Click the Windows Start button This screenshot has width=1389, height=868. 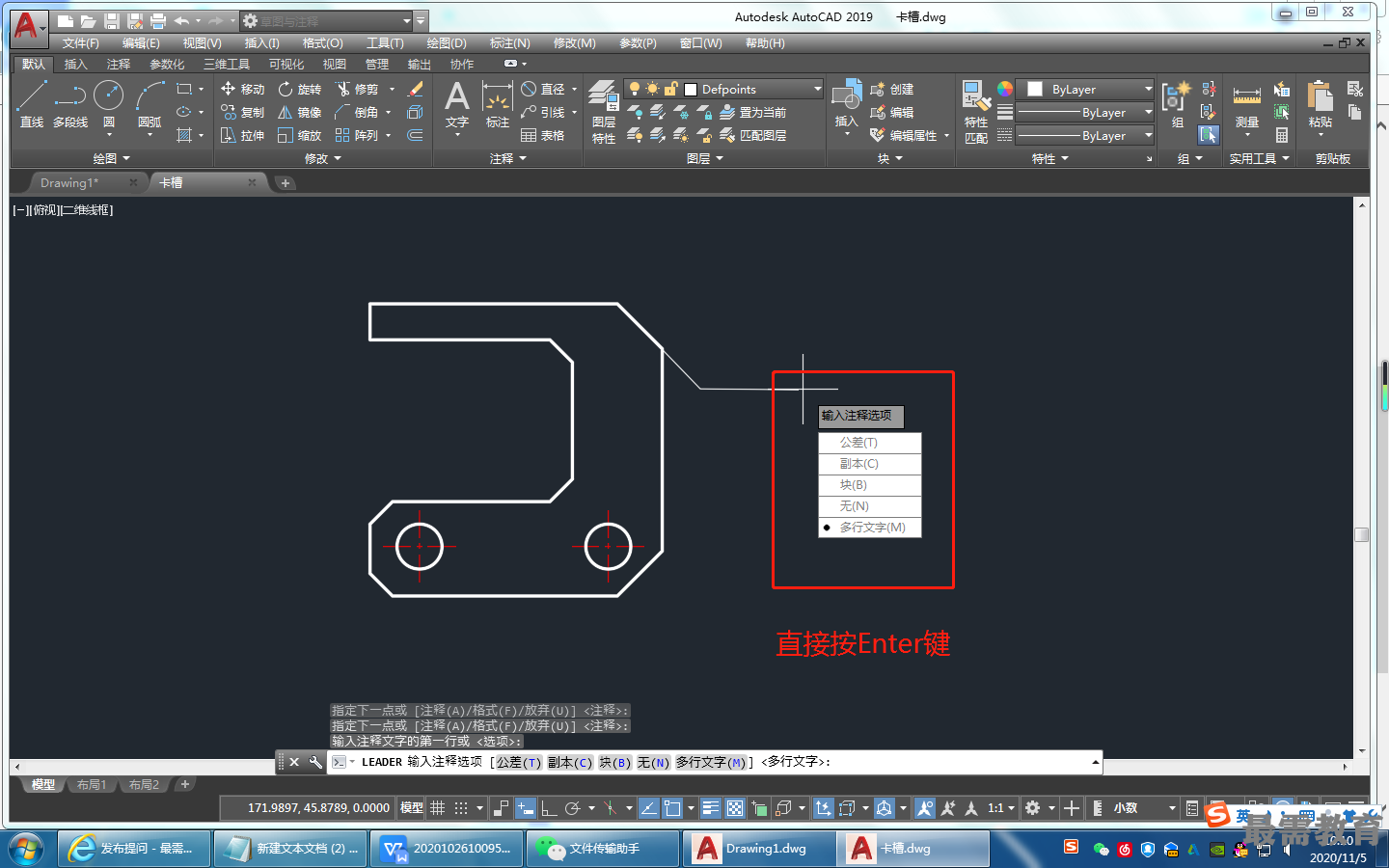pos(26,849)
